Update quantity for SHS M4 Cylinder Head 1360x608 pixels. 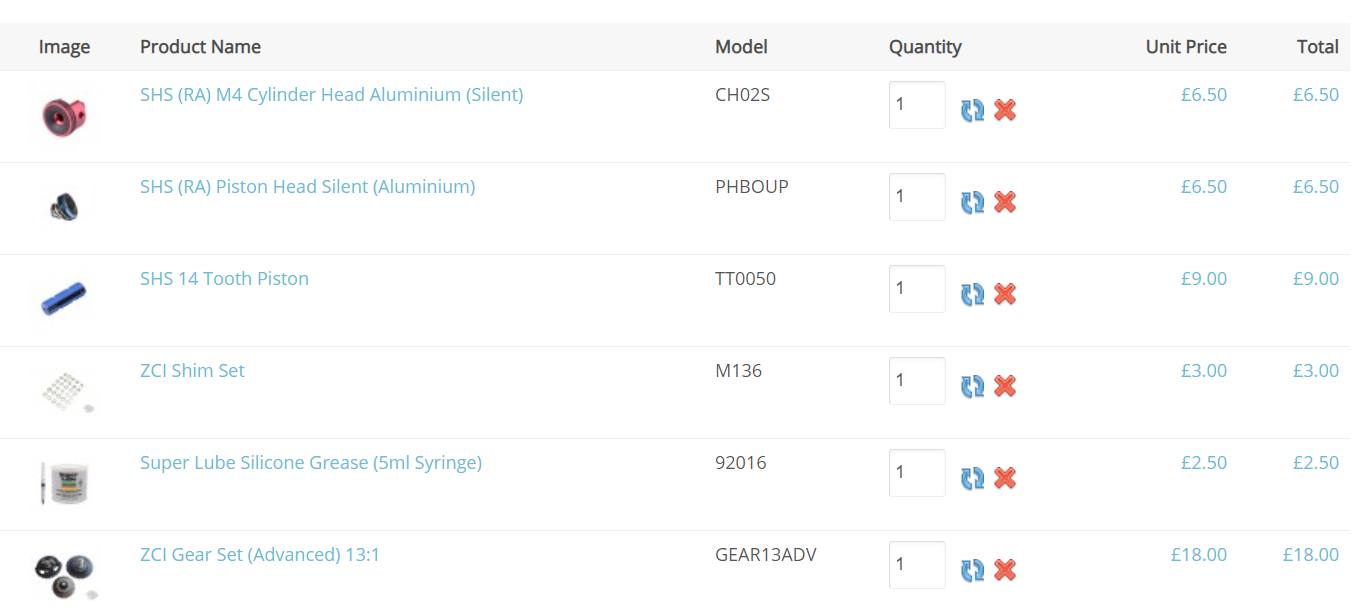point(972,110)
